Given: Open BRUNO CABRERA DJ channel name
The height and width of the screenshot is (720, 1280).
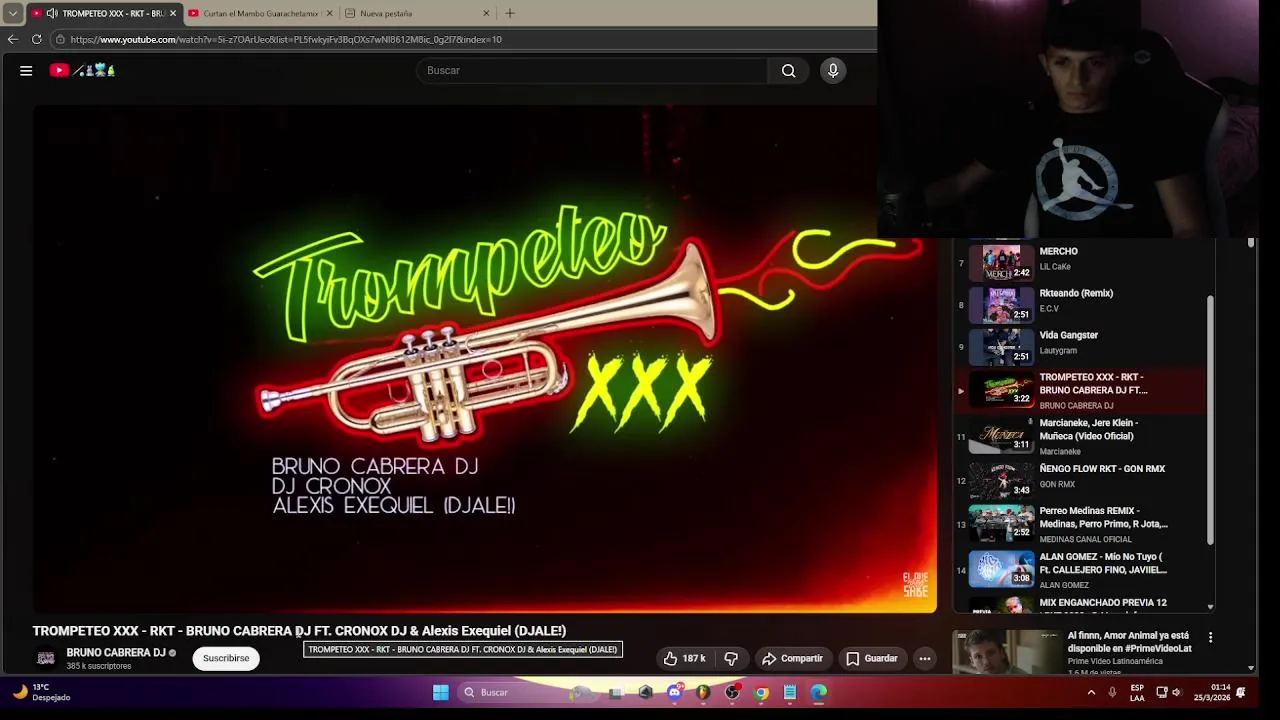Looking at the screenshot, I should [x=115, y=652].
